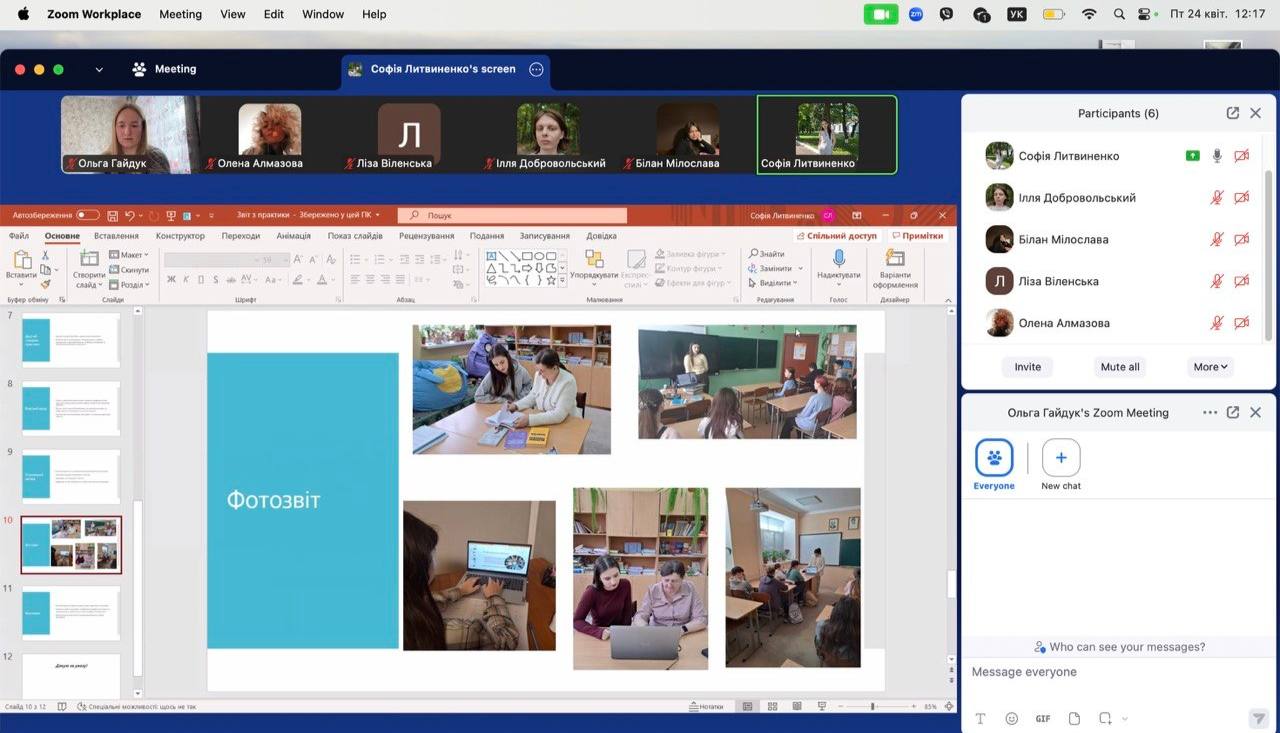Open the Замінити replace dropdown arrow
This screenshot has height=733, width=1280.
800,269
